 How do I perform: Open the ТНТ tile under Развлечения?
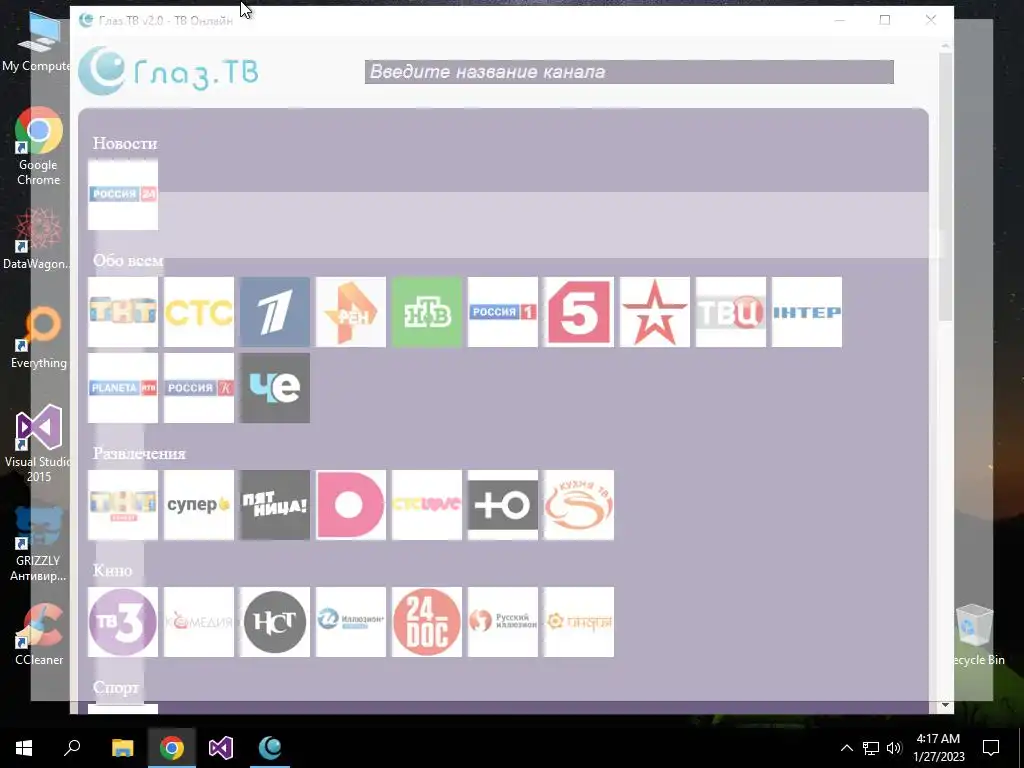(123, 505)
